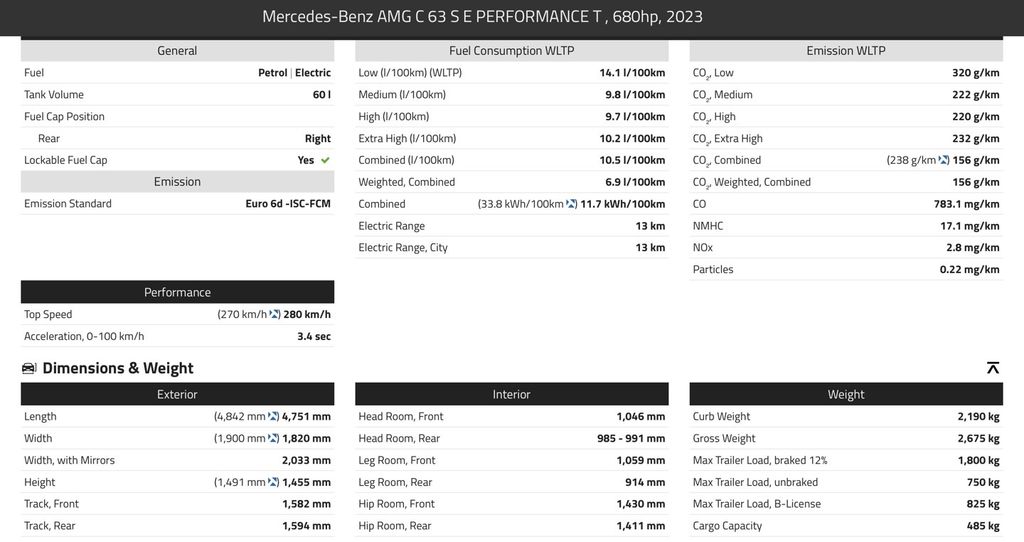This screenshot has width=1024, height=542.
Task: Click the '914 mm' Leg Room Rear value
Action: pyautogui.click(x=645, y=482)
